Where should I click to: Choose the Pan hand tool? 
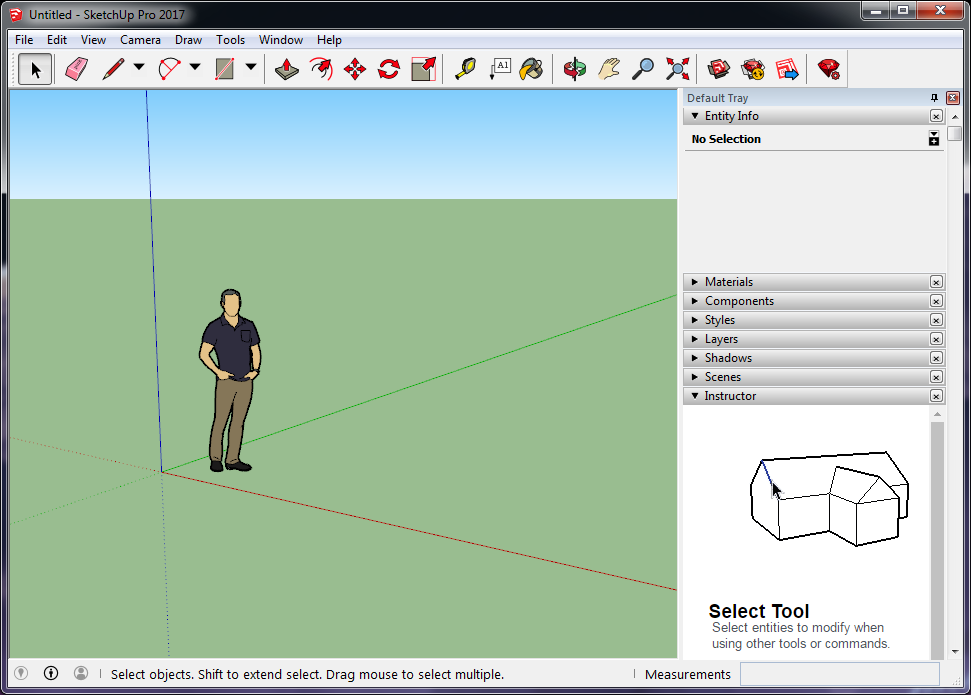[609, 69]
